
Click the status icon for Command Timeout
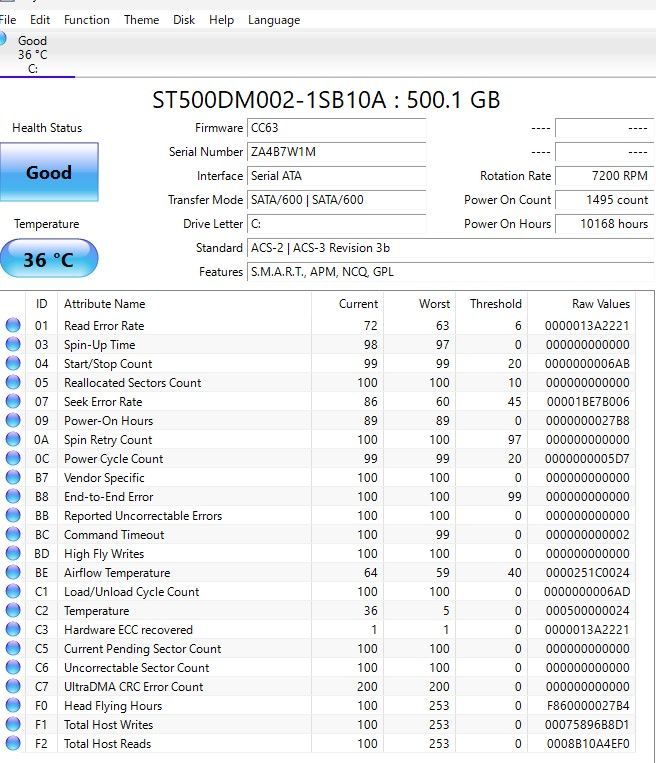click(13, 534)
